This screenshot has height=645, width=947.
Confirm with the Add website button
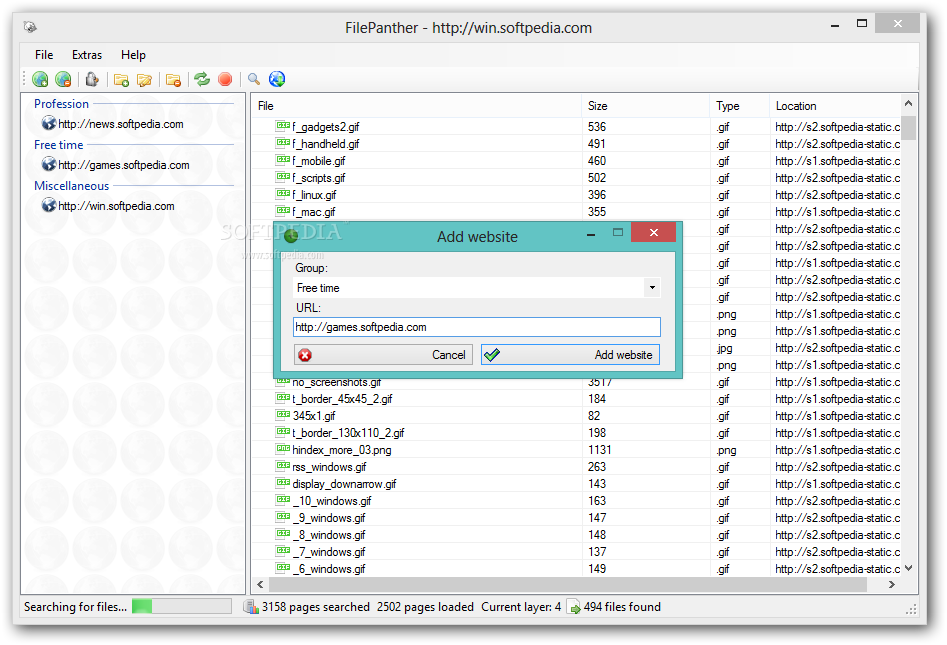pos(570,355)
